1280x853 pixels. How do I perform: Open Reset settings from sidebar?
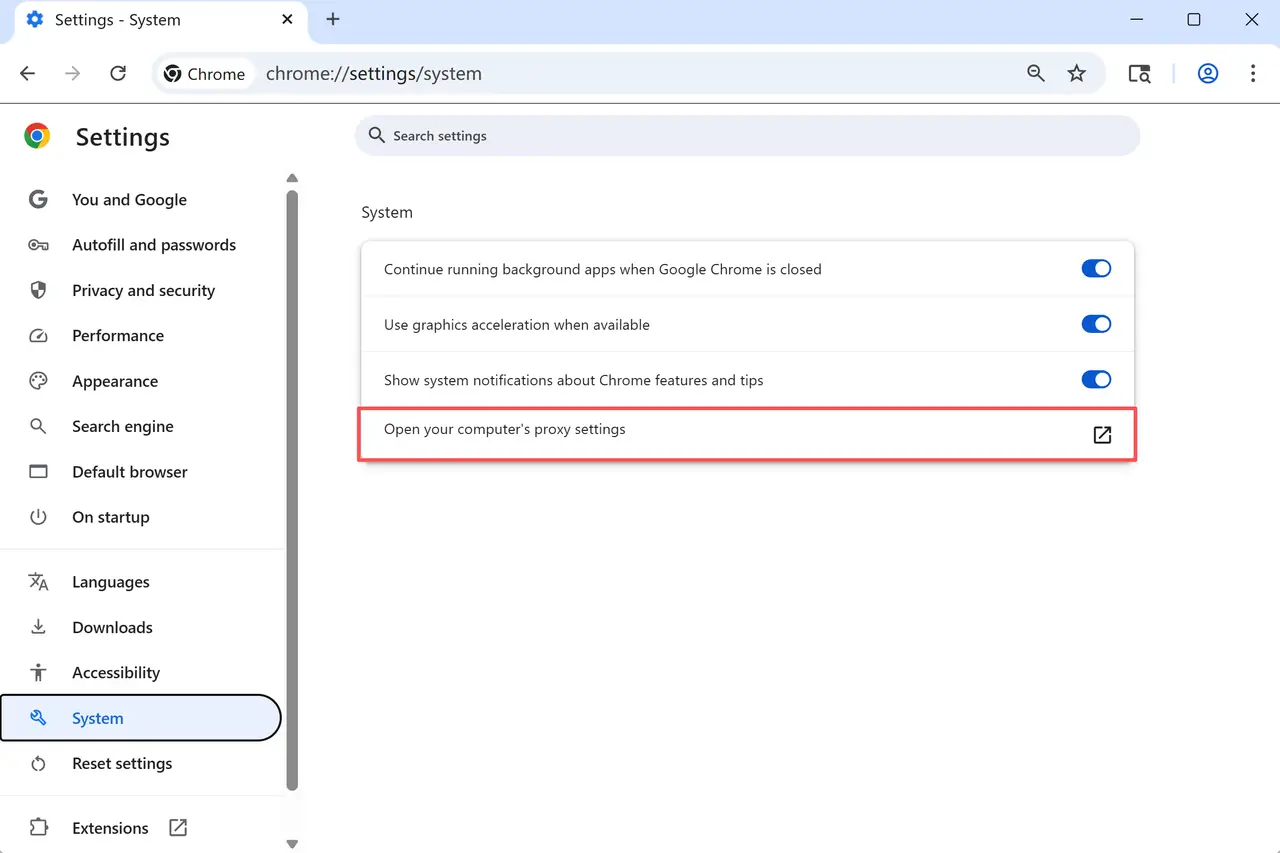tap(122, 763)
